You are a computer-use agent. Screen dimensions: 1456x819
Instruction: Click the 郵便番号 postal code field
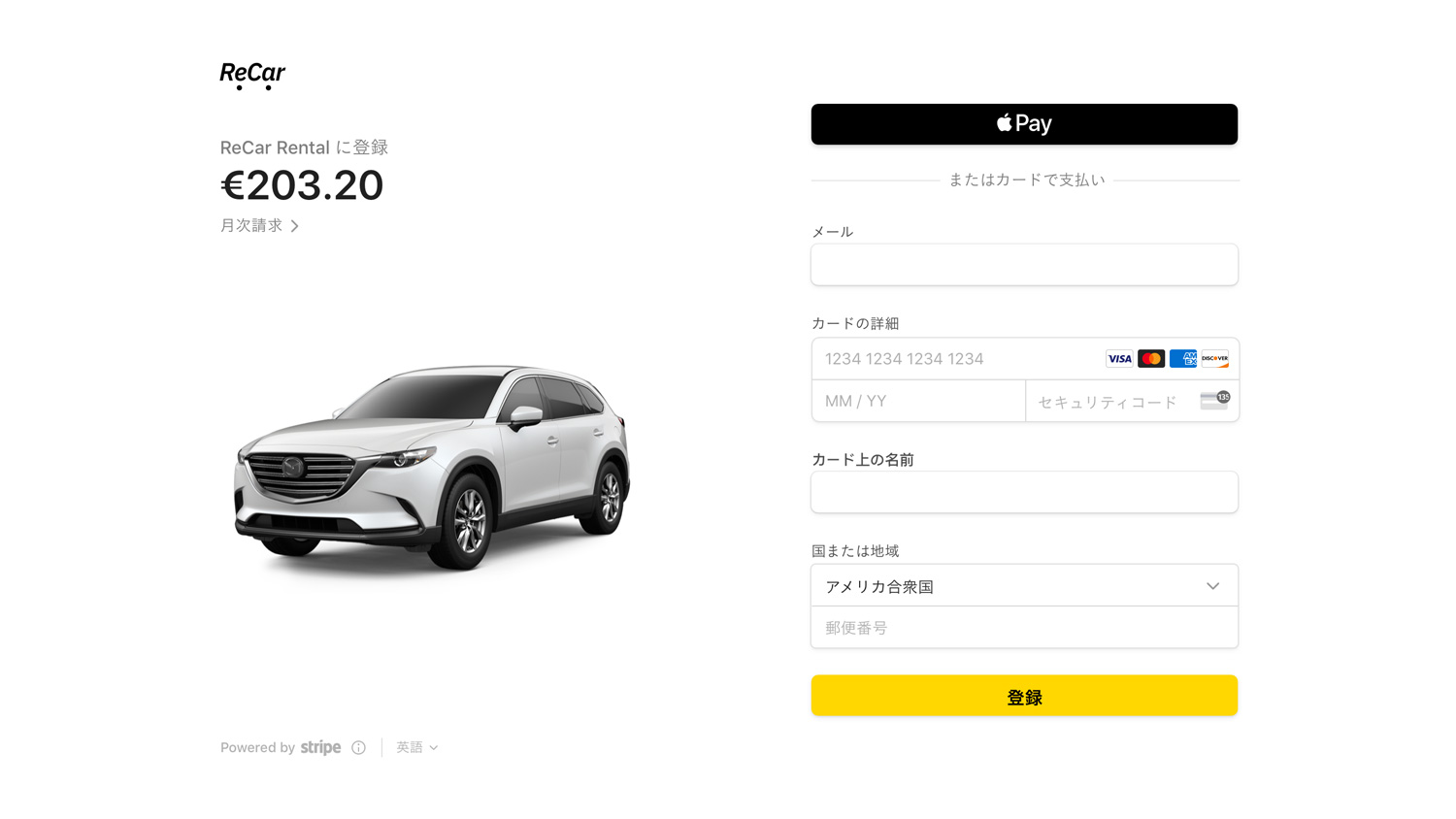tap(1024, 628)
